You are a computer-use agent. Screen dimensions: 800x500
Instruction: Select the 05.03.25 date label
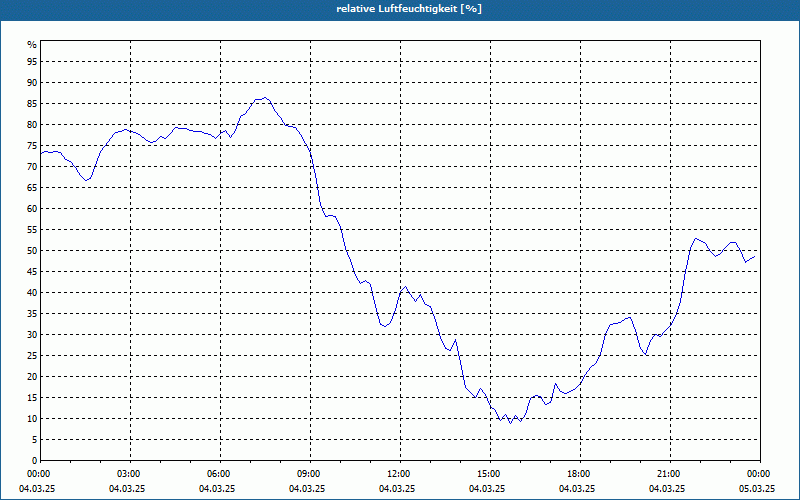(757, 489)
